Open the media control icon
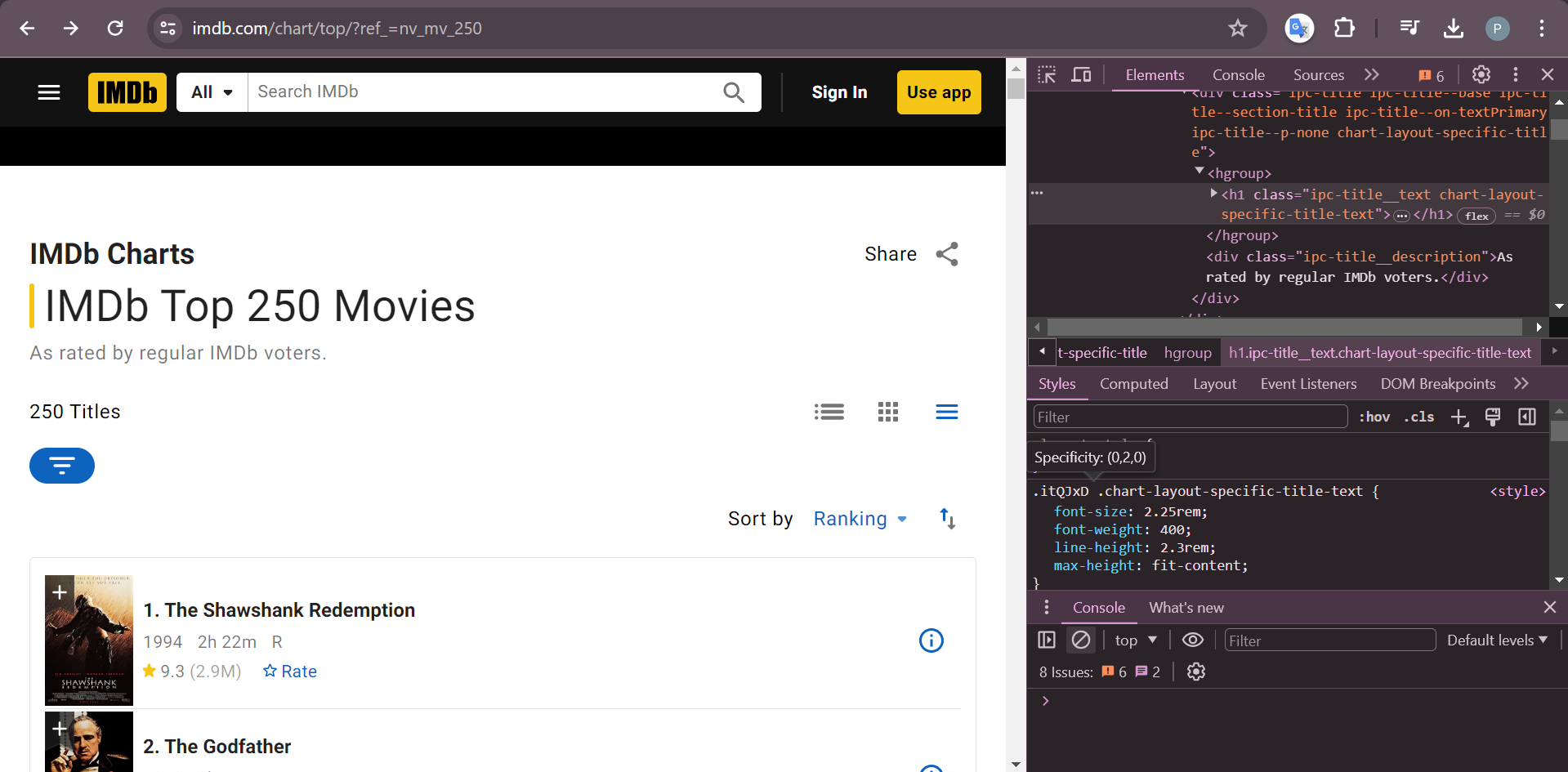The height and width of the screenshot is (772, 1568). 1409,29
